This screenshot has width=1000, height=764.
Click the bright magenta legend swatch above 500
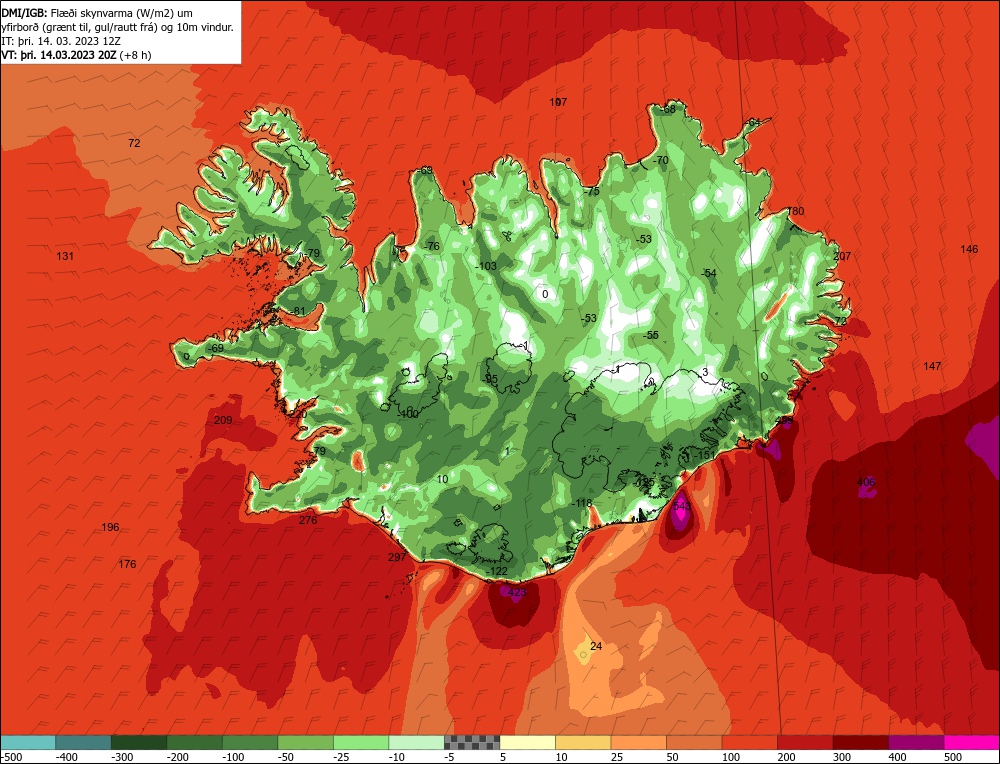click(972, 742)
